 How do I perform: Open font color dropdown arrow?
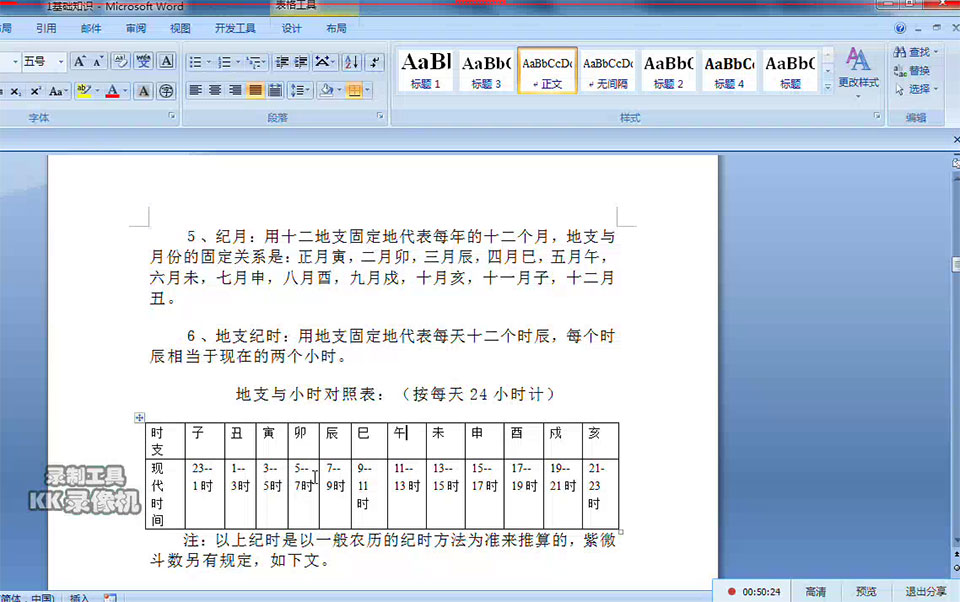pos(125,91)
